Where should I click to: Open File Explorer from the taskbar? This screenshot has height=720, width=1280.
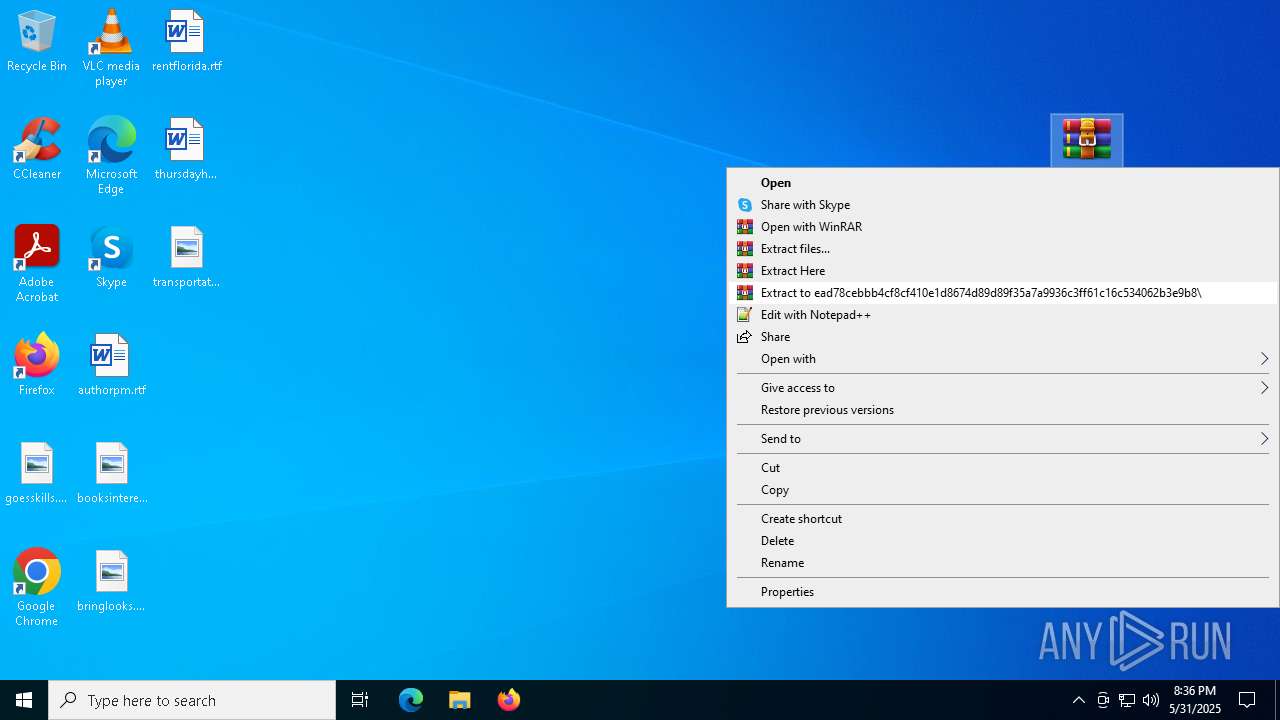(460, 700)
